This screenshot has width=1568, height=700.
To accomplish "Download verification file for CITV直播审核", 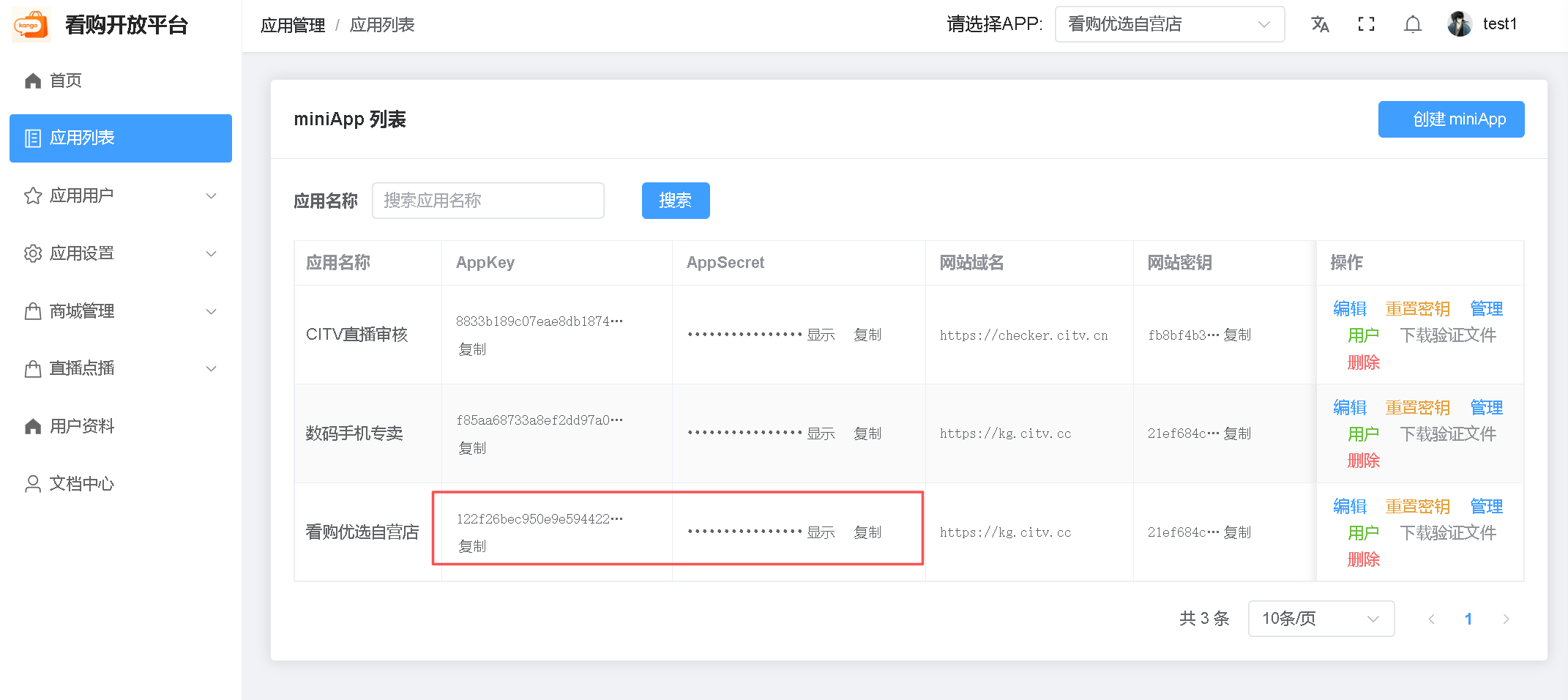I will point(1448,335).
